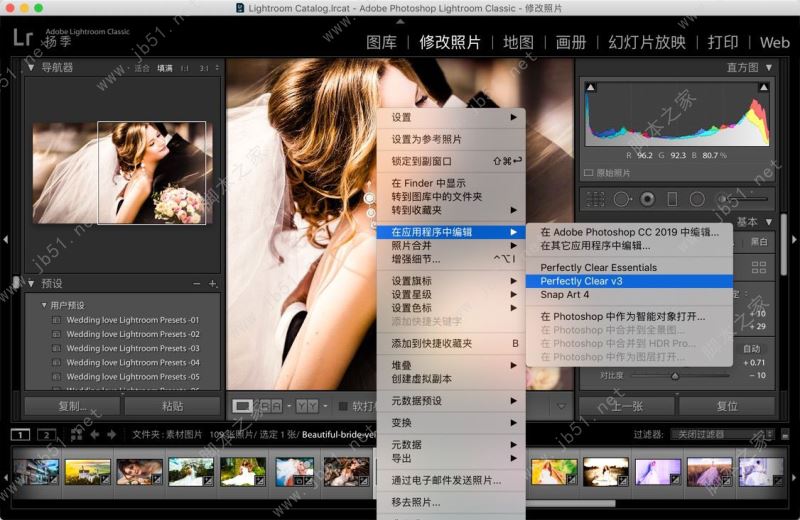Open the profile browser grid icon
This screenshot has width=800, height=520.
tap(759, 267)
